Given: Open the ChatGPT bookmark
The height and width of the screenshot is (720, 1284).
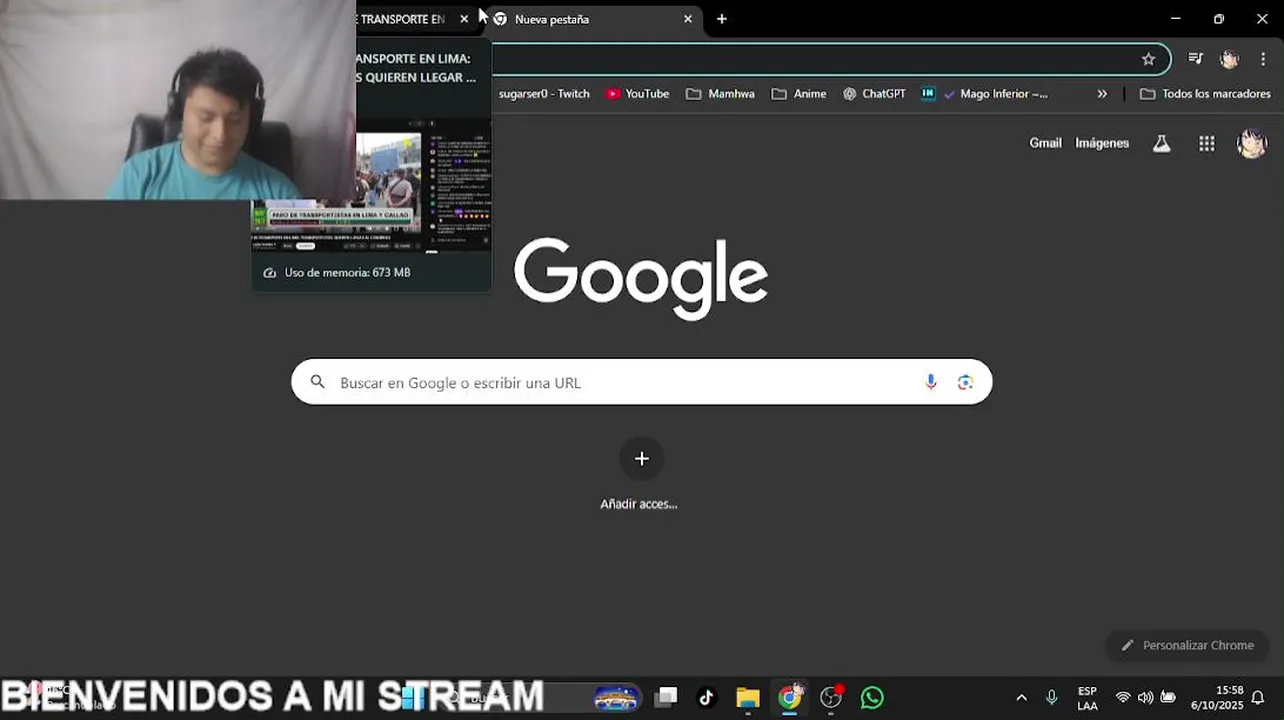Looking at the screenshot, I should click(874, 94).
